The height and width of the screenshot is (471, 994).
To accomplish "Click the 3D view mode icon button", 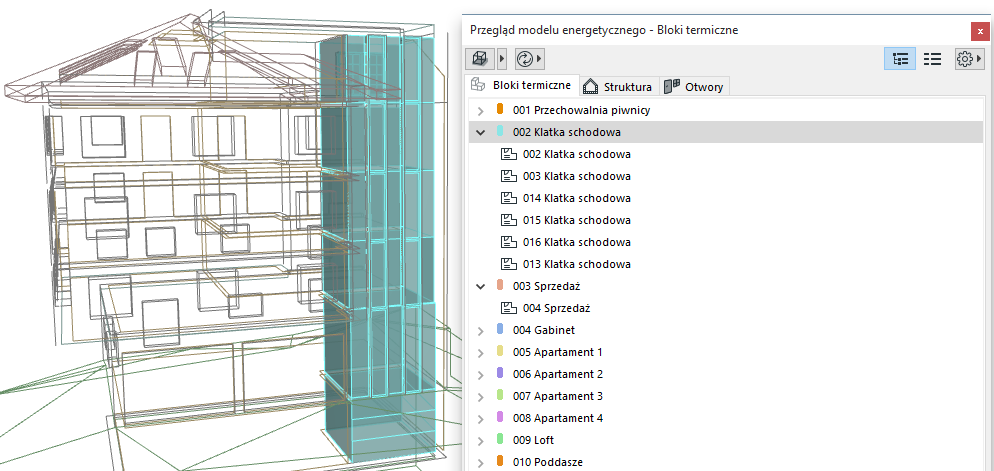I will pos(480,59).
